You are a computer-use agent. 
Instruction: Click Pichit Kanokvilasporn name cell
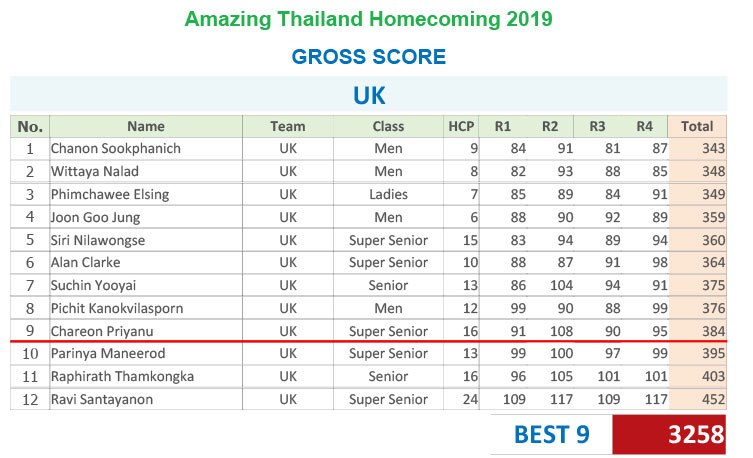(x=146, y=308)
